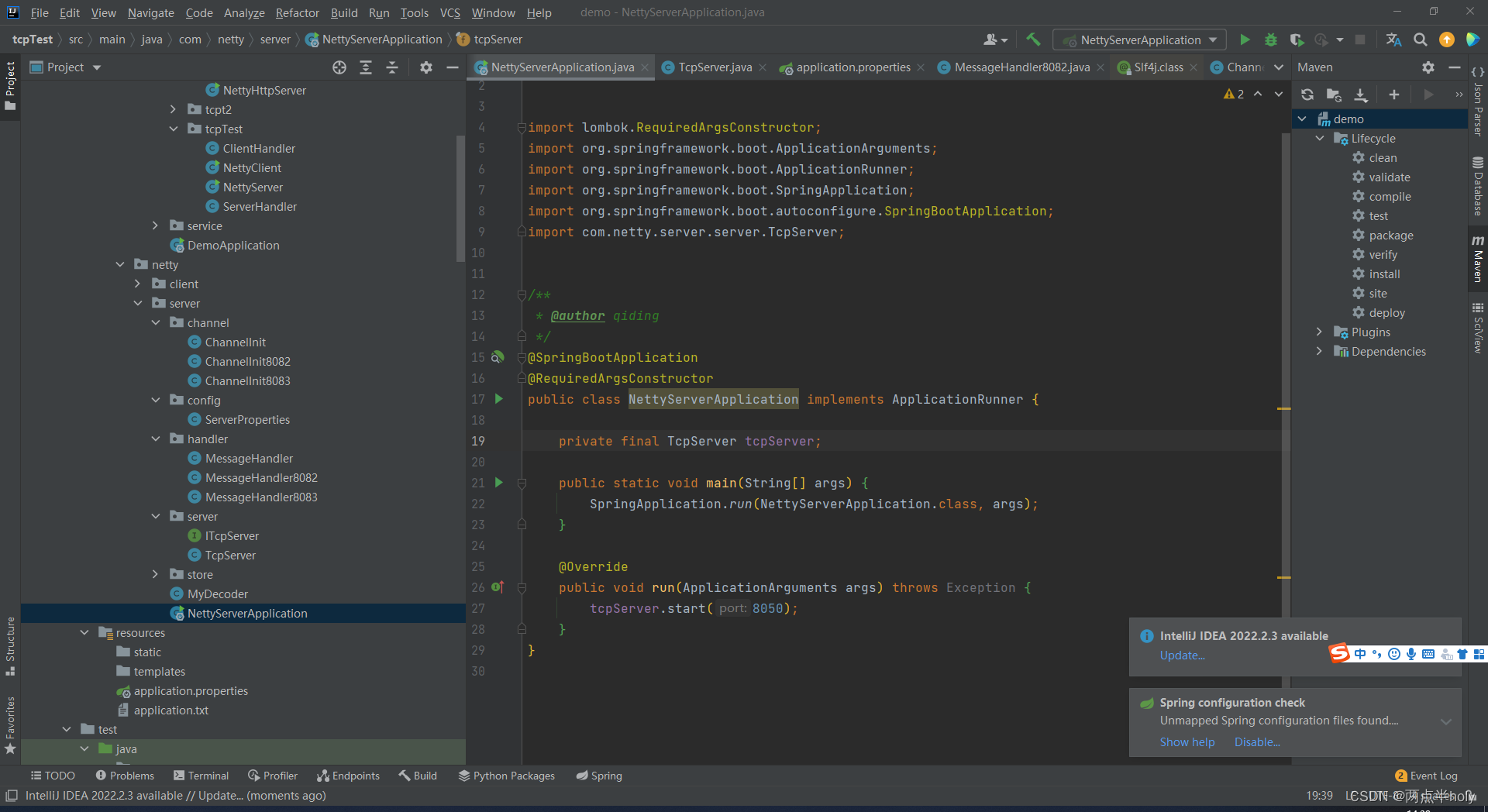Screen dimensions: 1488x812
Task: Click Spring bean gutter icon on line 15
Action: (498, 357)
